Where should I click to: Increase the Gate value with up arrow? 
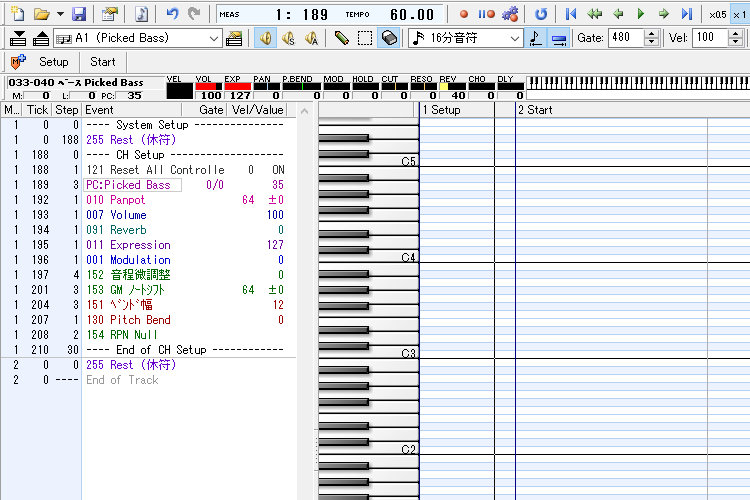pos(652,33)
